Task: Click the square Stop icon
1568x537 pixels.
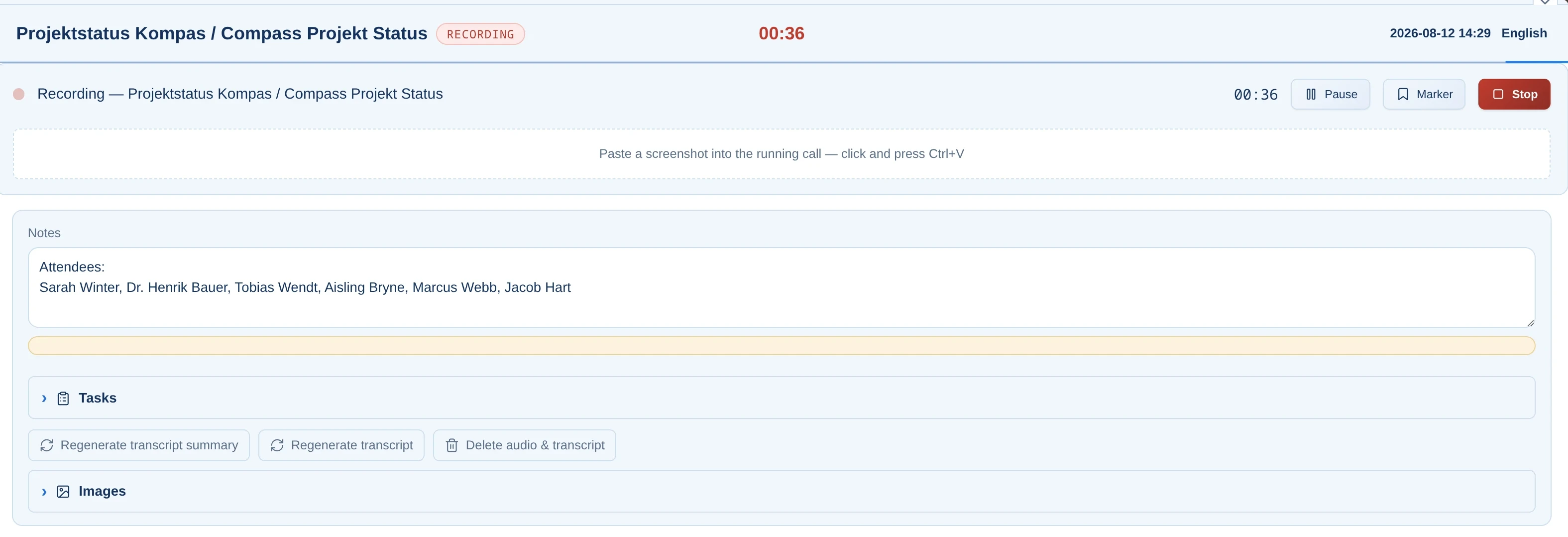Action: point(1498,94)
